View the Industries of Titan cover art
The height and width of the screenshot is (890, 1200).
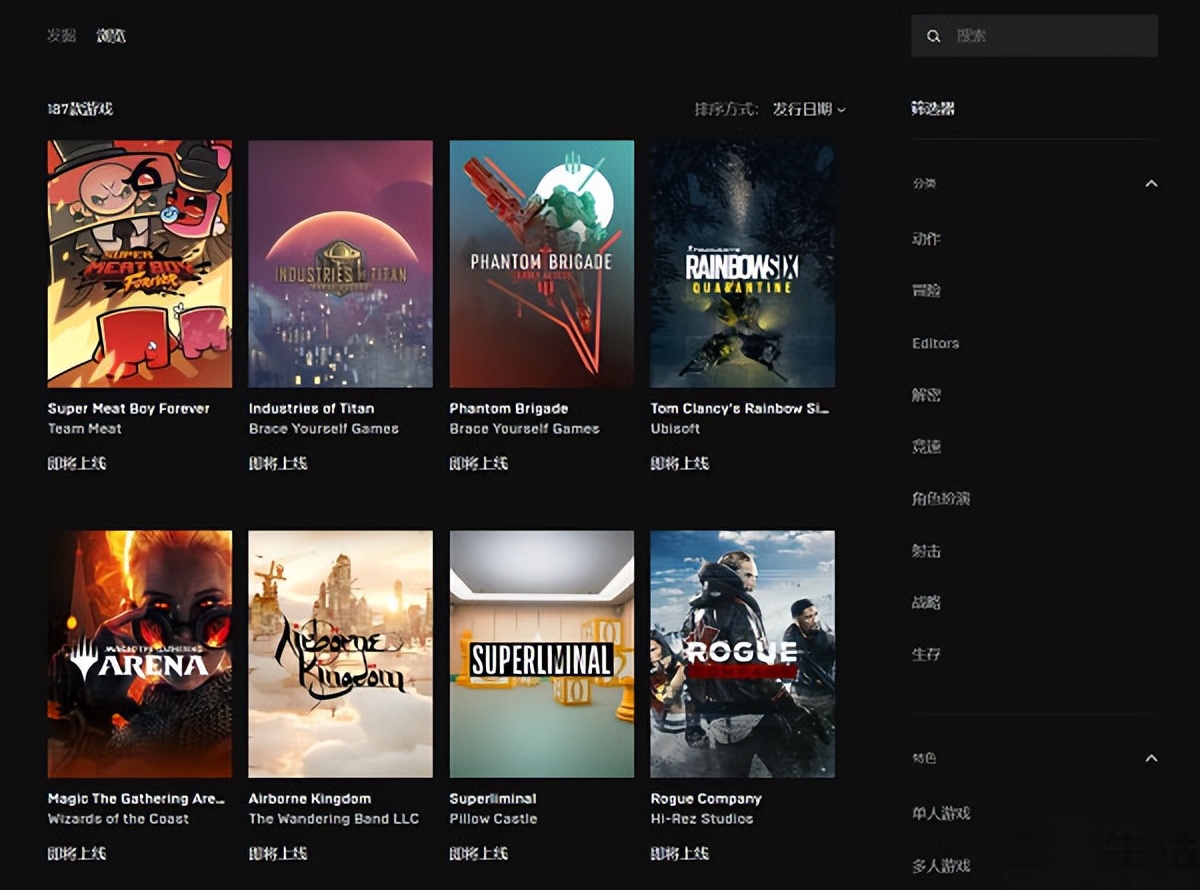(340, 263)
